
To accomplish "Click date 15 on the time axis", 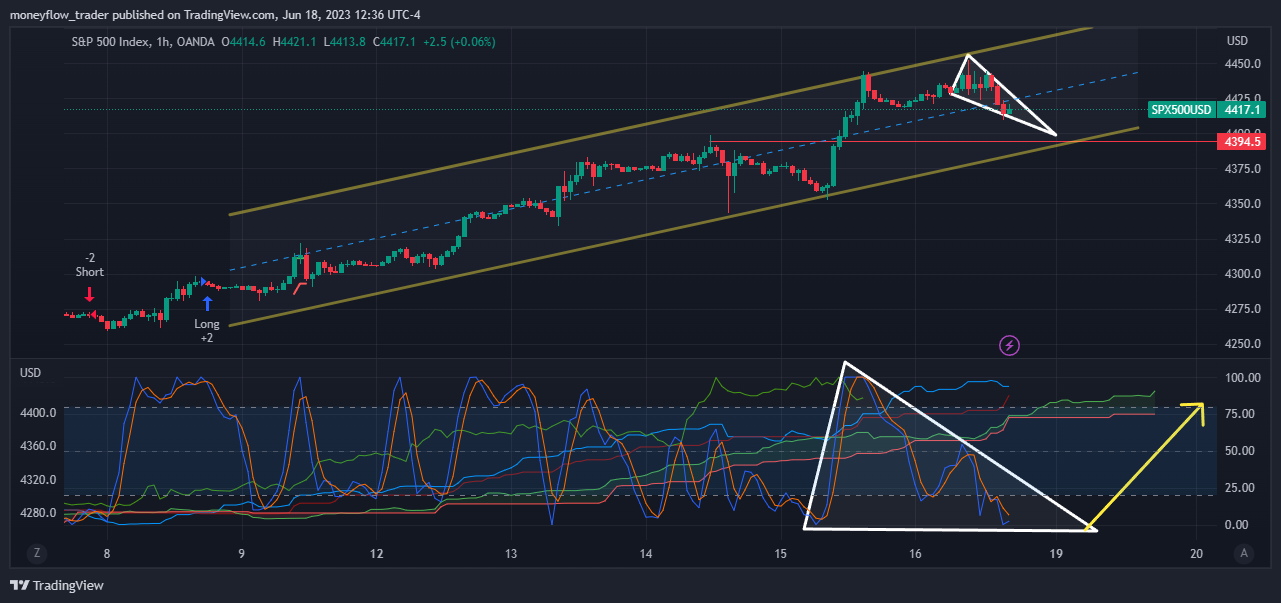I will point(781,554).
